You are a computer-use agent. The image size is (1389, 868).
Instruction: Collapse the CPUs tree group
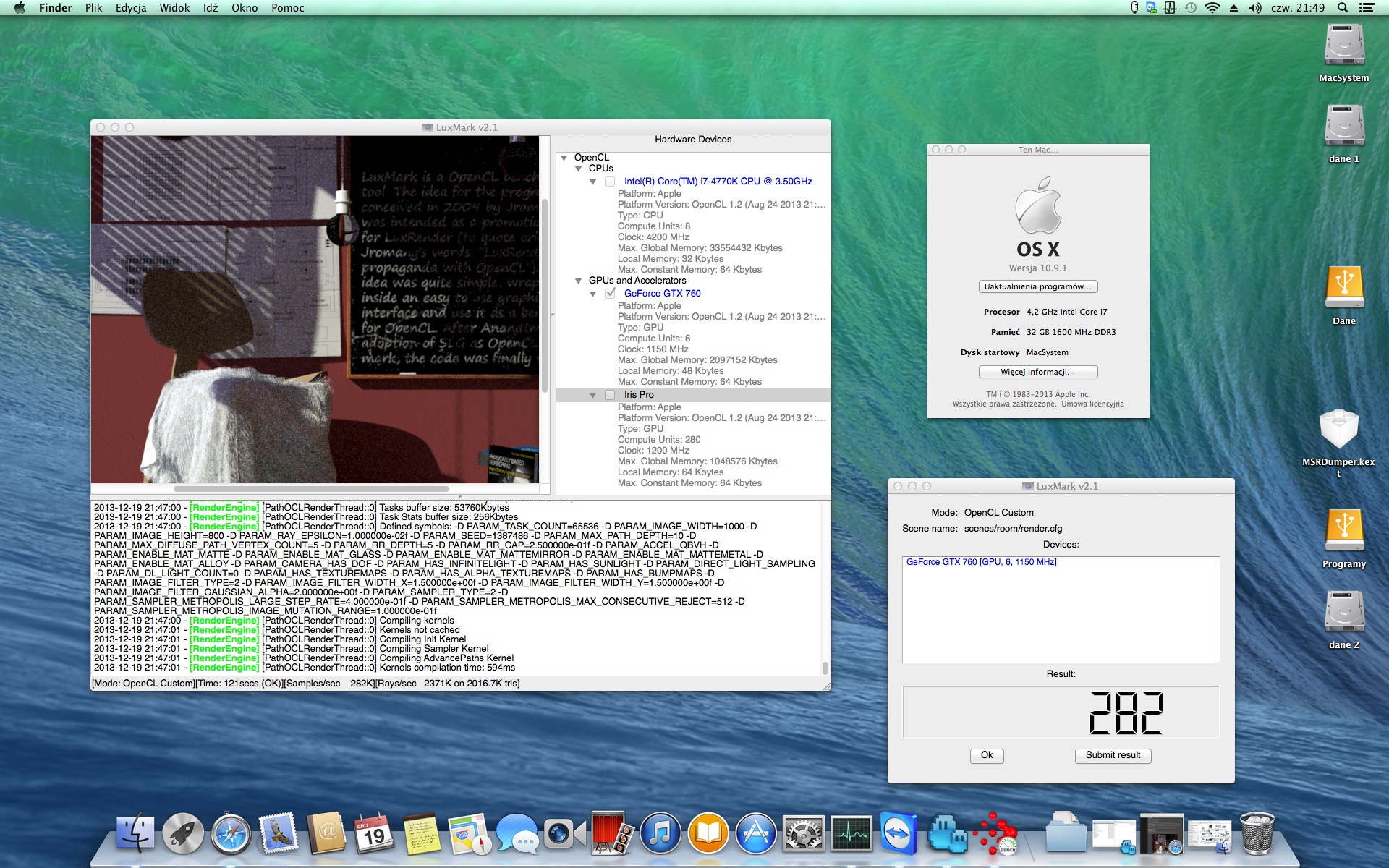[x=578, y=169]
